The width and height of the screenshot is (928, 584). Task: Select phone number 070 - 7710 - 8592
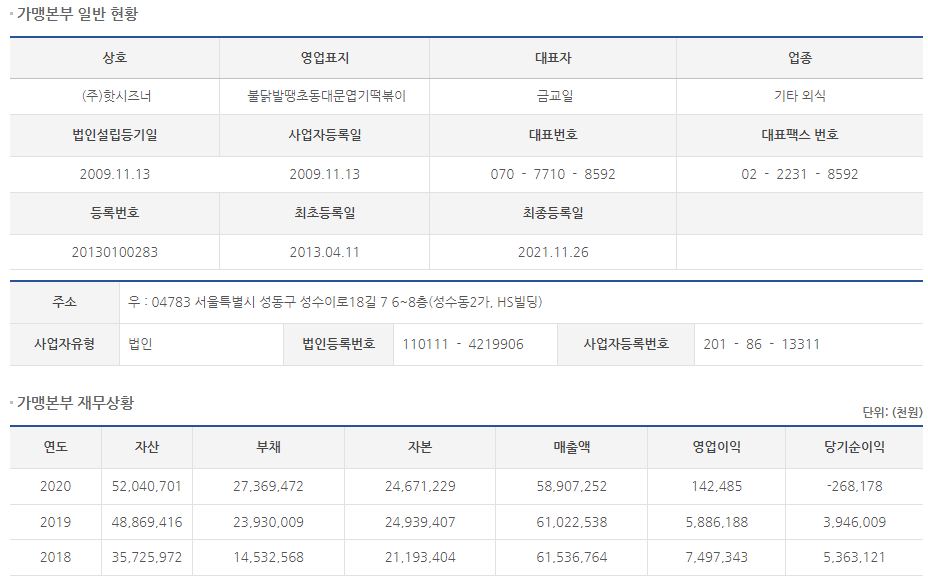553,174
